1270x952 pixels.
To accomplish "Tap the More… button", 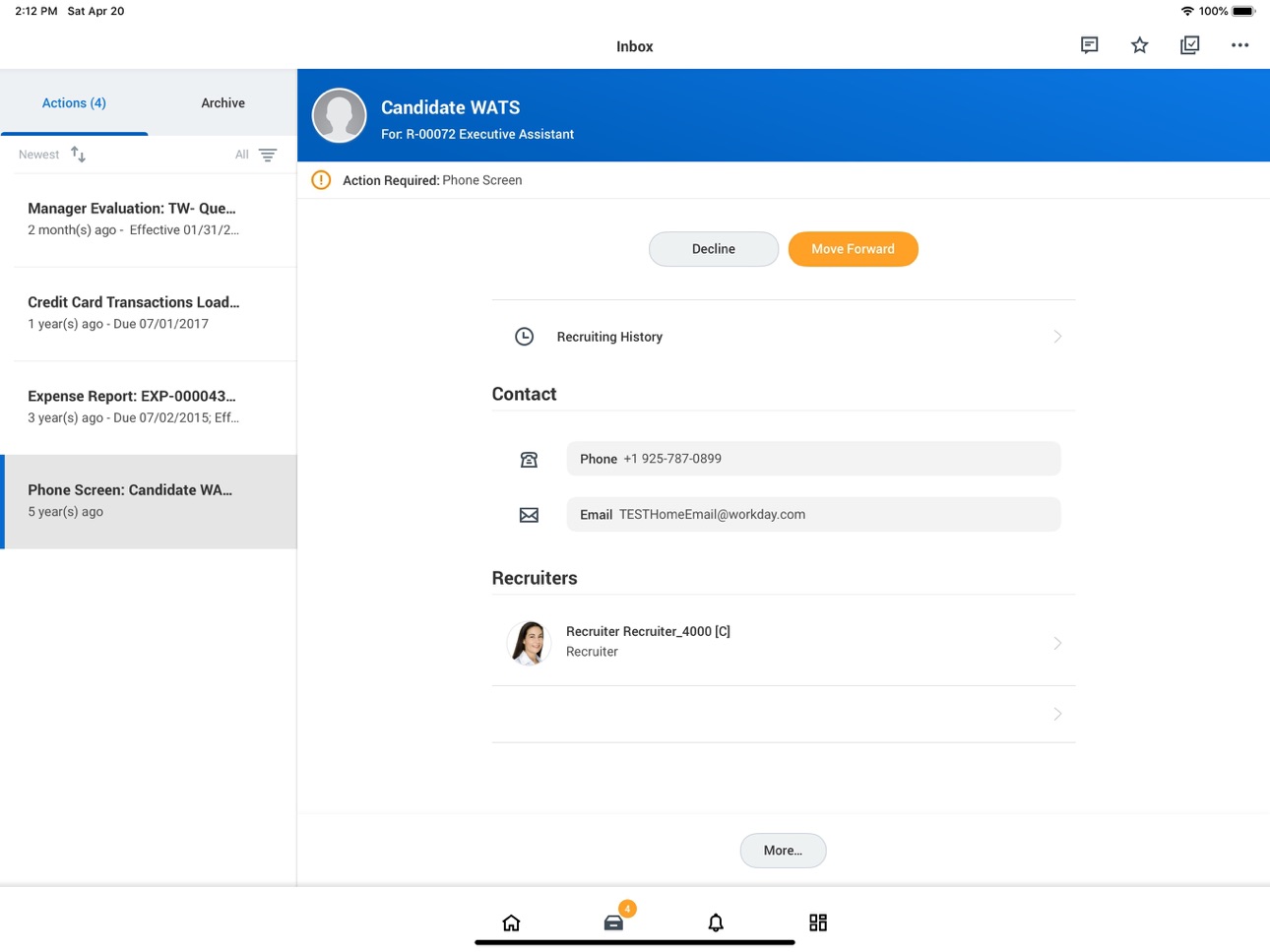I will coord(783,851).
